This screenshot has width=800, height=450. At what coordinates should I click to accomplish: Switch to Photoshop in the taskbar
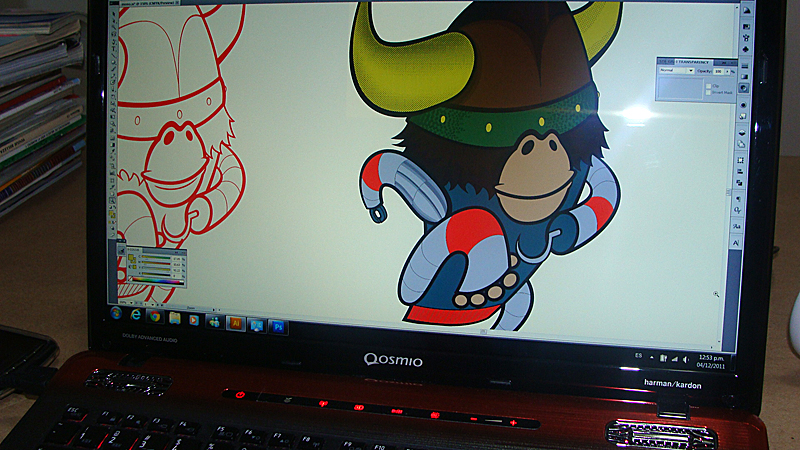tap(278, 327)
